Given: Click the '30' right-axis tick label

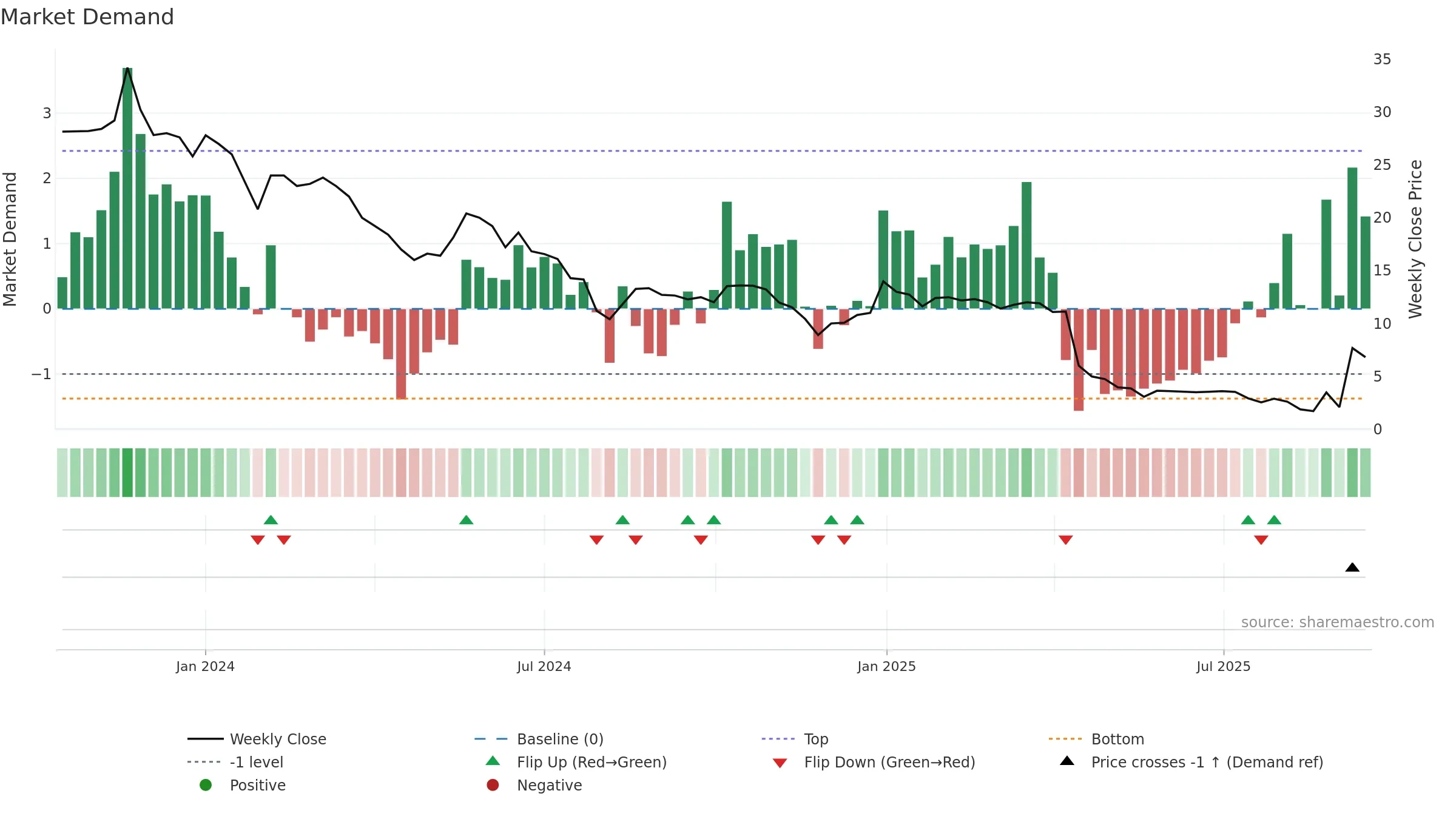Looking at the screenshot, I should click(1382, 112).
